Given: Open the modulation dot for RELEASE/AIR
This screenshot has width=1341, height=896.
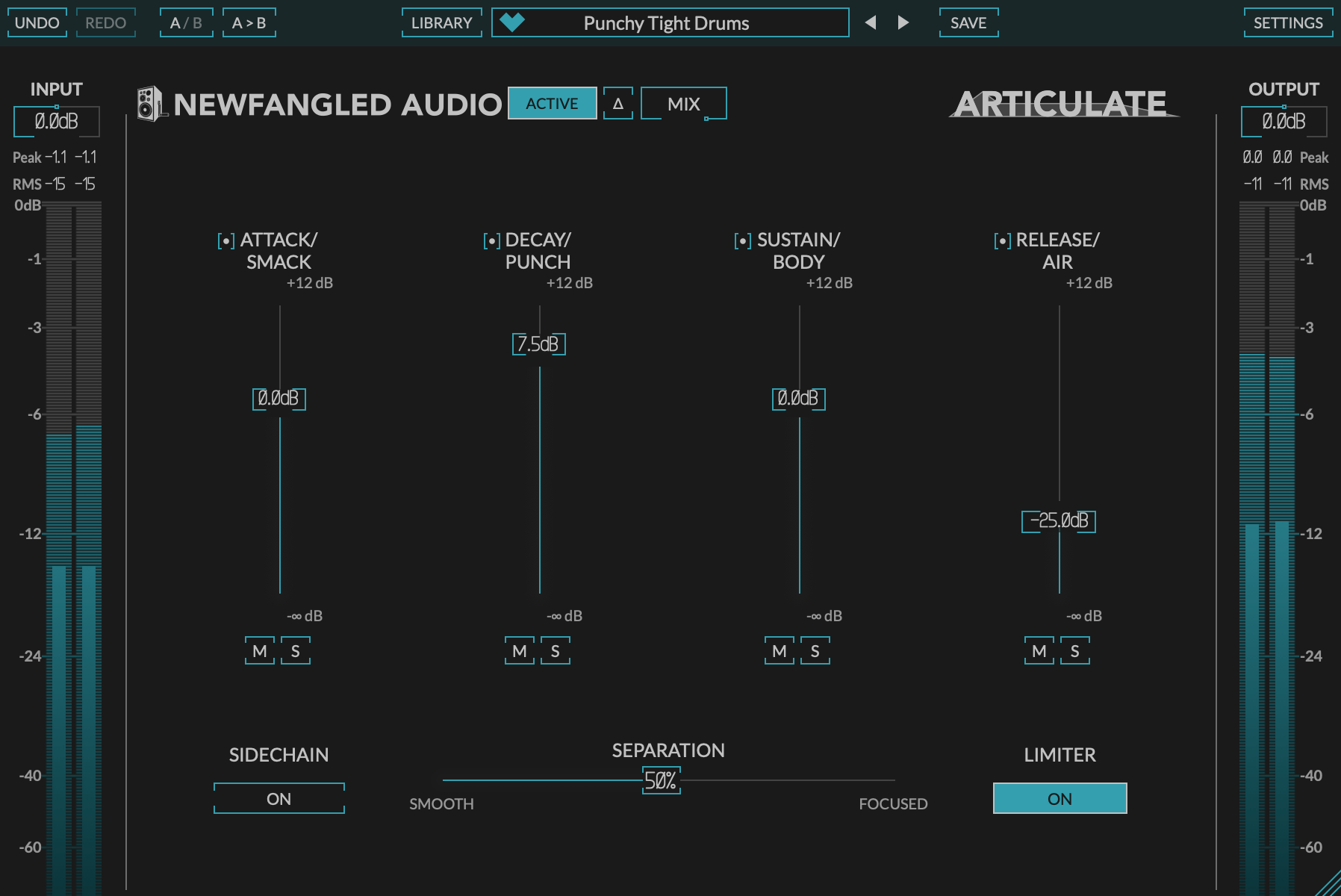Looking at the screenshot, I should pos(1001,240).
